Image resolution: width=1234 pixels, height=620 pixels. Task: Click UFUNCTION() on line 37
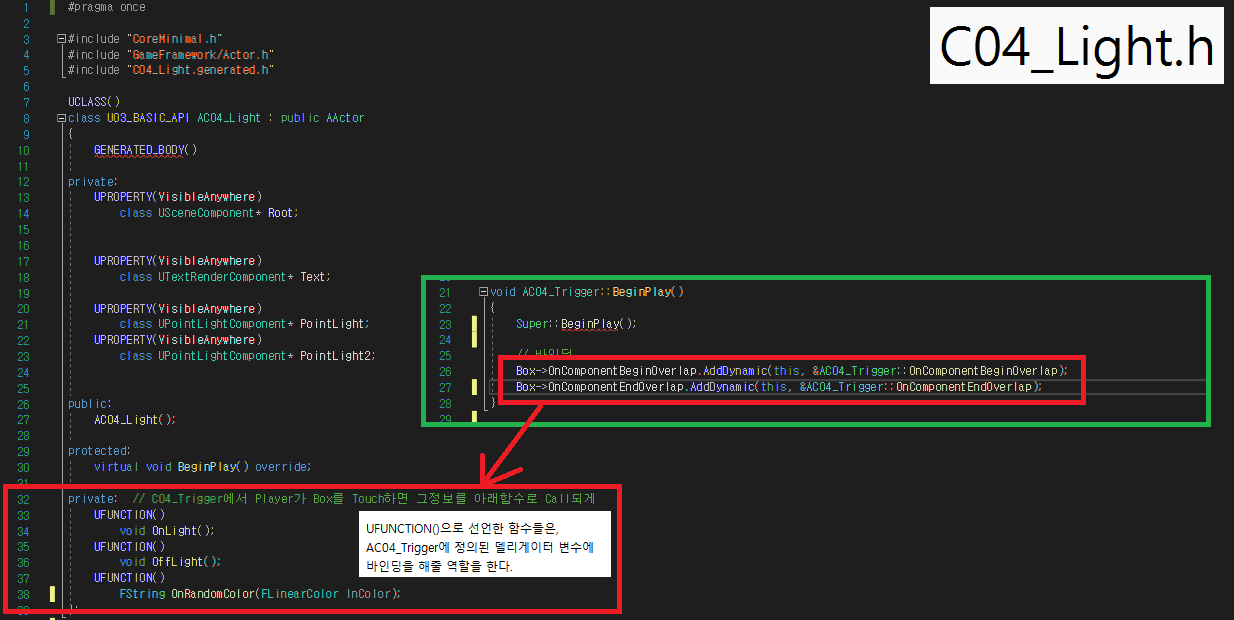(130, 578)
